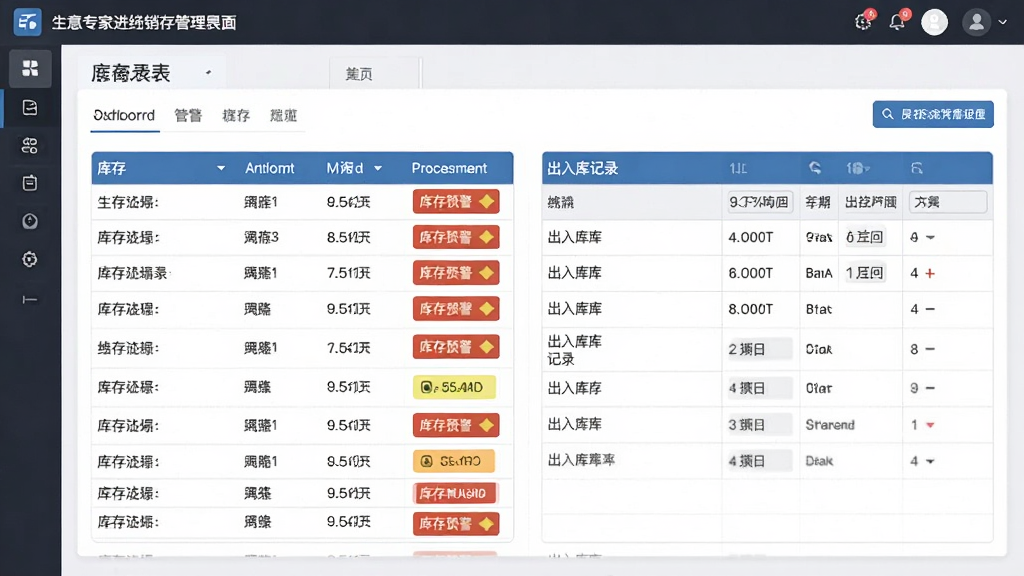Open the grey user profile avatar
Viewport: 1024px width, 576px height.
[x=976, y=22]
